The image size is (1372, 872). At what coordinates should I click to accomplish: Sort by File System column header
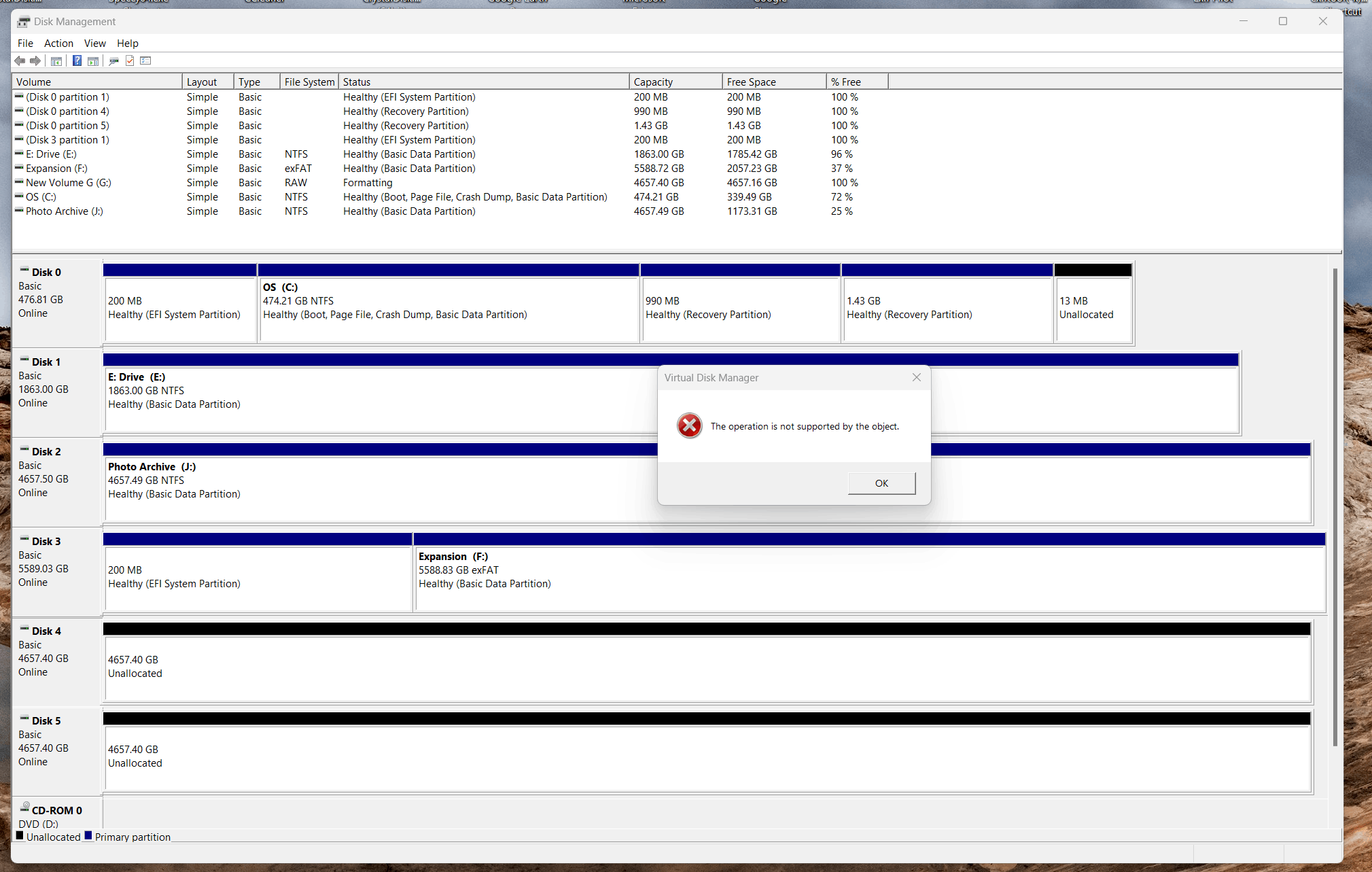pos(309,82)
